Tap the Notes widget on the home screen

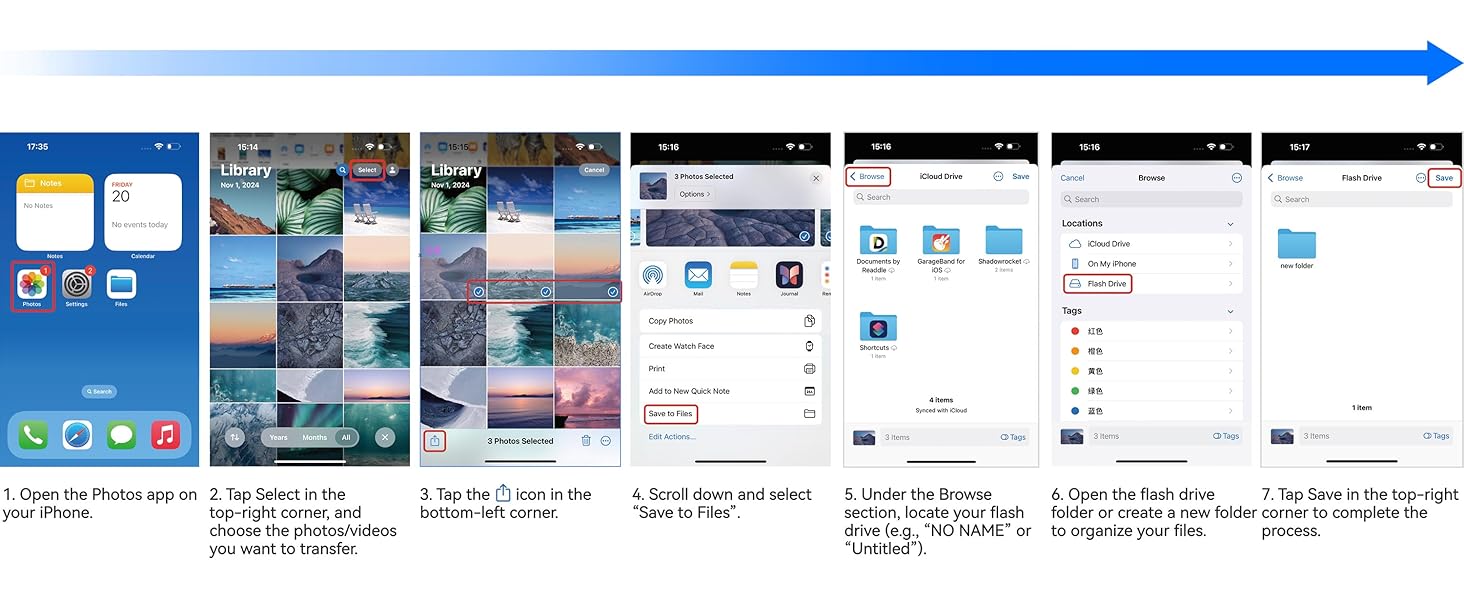(55, 212)
